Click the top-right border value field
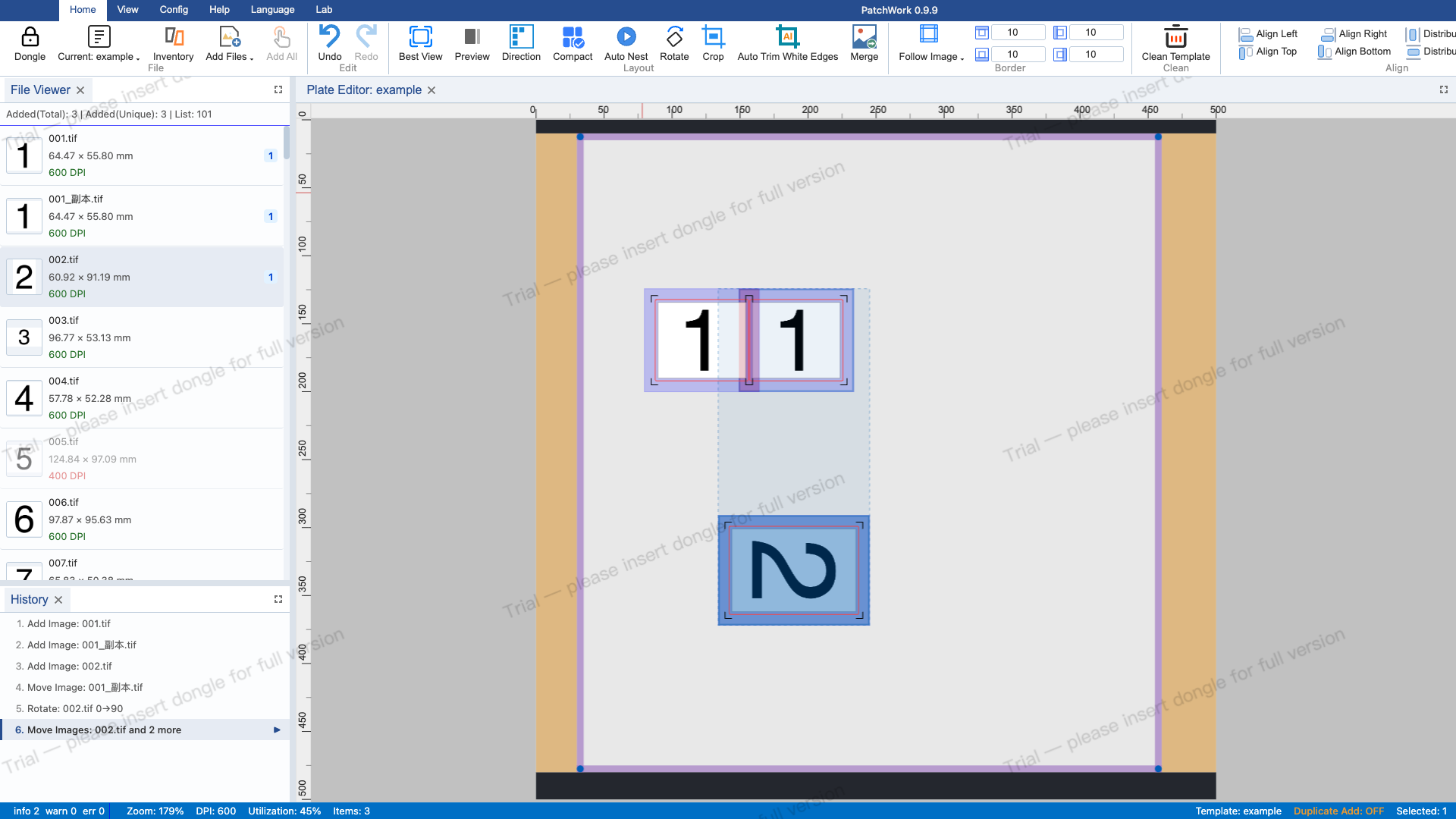 coord(1096,33)
